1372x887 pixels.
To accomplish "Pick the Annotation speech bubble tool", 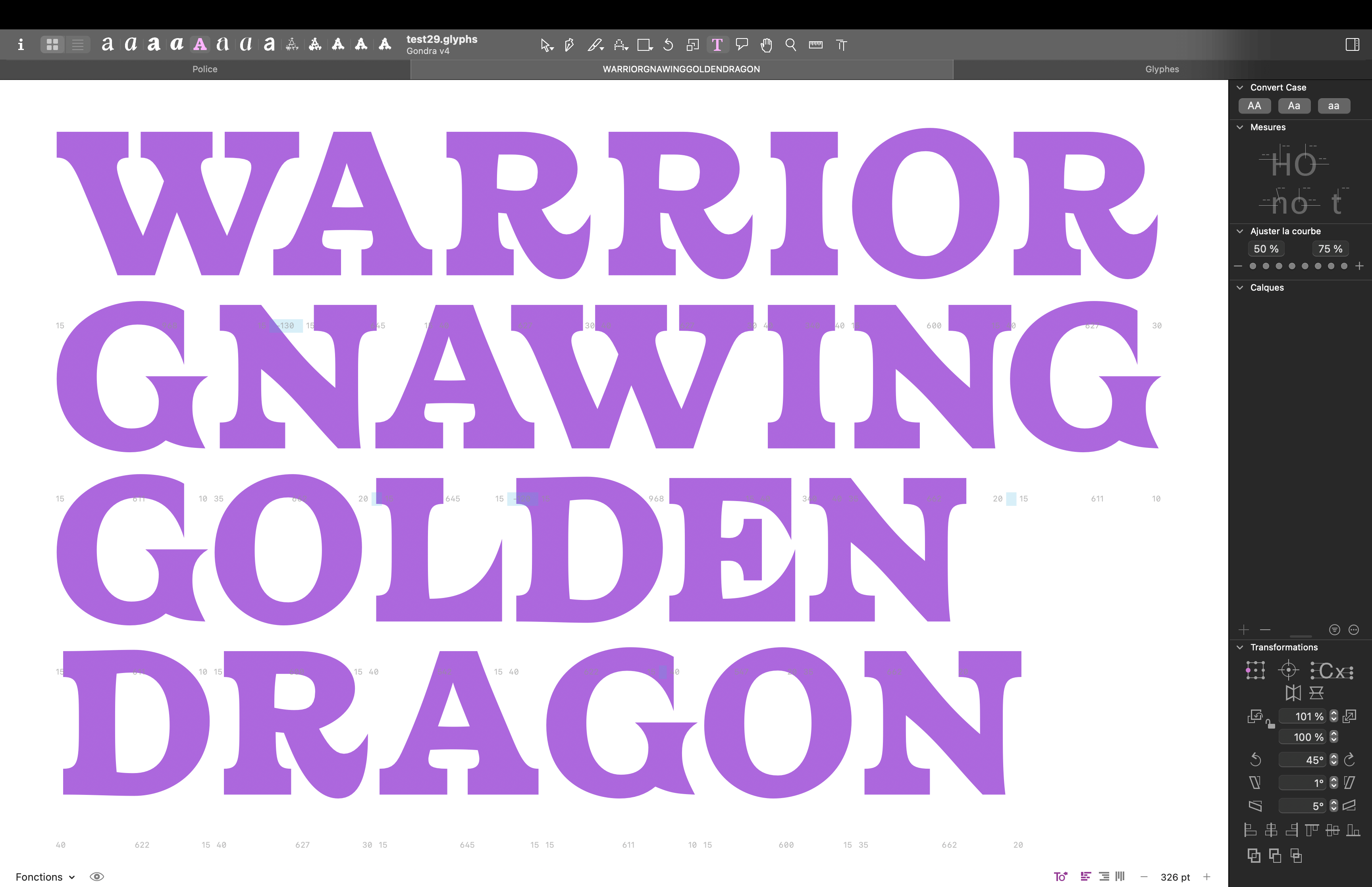I will pos(742,45).
